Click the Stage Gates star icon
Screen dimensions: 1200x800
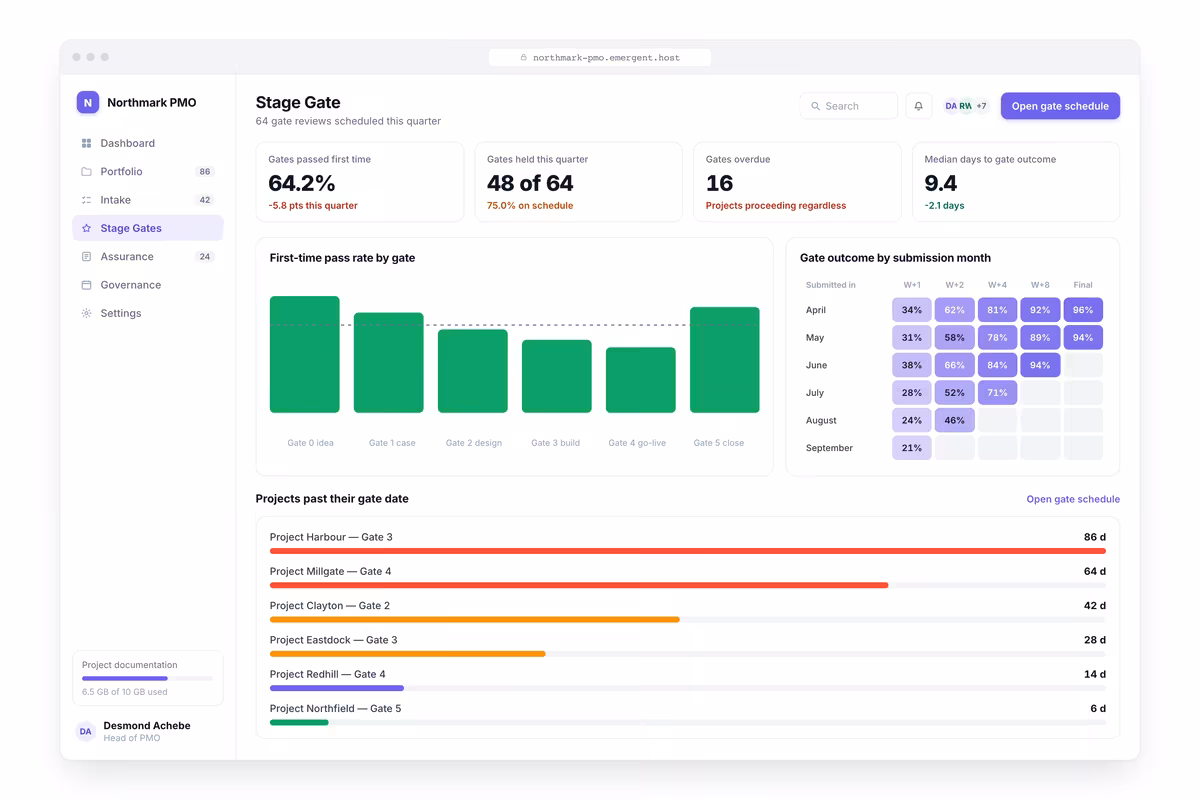pos(86,228)
